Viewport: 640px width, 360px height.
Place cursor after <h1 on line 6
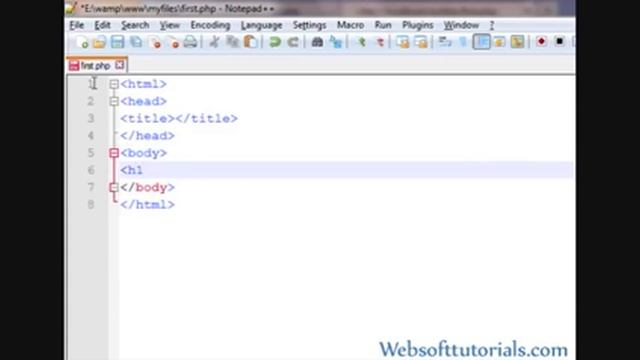coord(144,170)
